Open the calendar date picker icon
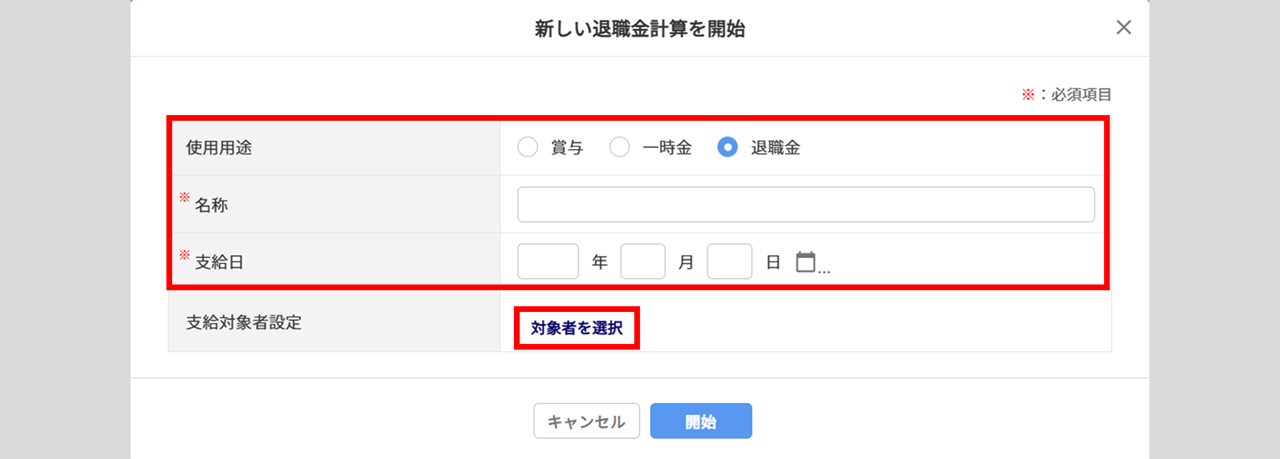This screenshot has height=459, width=1280. pyautogui.click(x=805, y=262)
